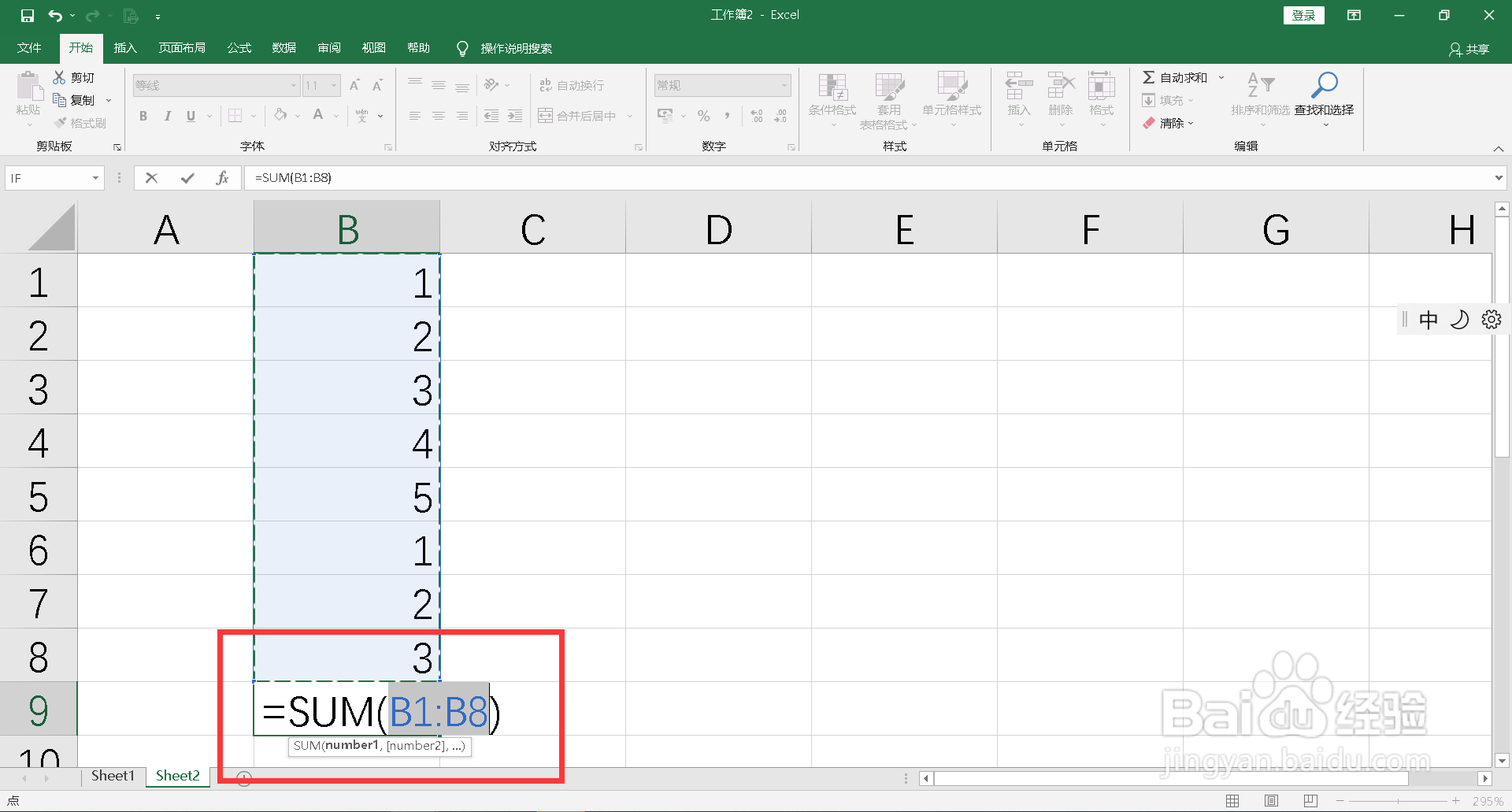Open Help (帮助) tab
This screenshot has height=812, width=1512.
tap(419, 48)
